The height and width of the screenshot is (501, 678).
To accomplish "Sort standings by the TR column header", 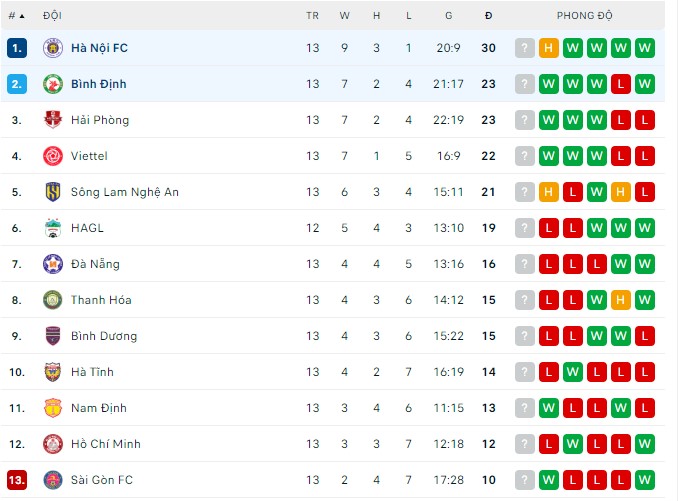I will [313, 16].
